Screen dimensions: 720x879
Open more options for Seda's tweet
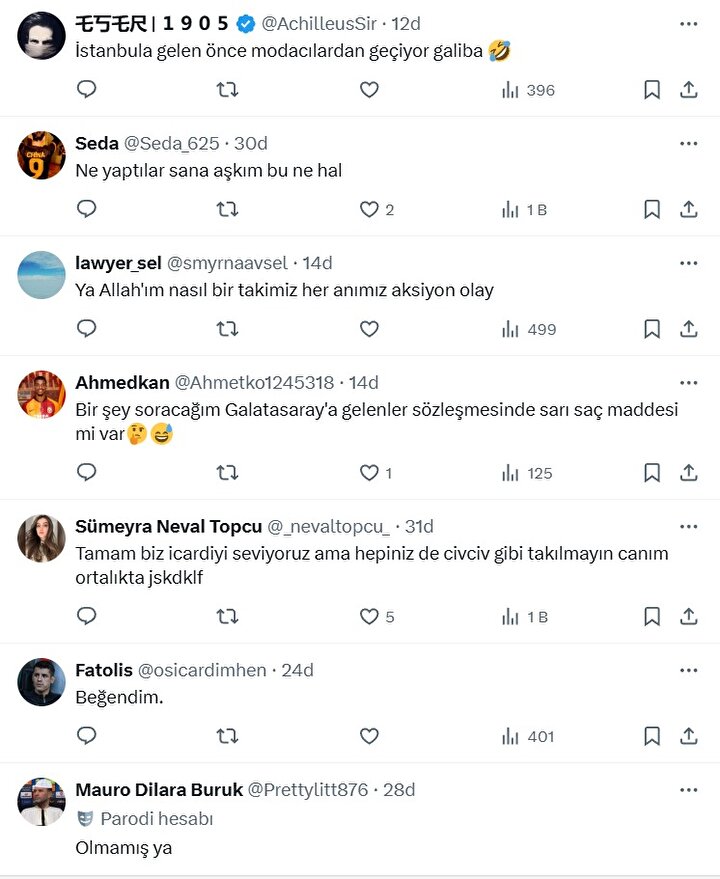(x=688, y=143)
